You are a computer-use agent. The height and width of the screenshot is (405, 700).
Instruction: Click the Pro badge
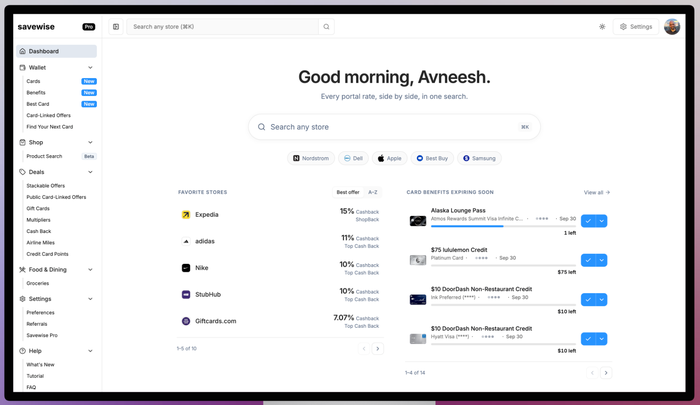pyautogui.click(x=89, y=27)
